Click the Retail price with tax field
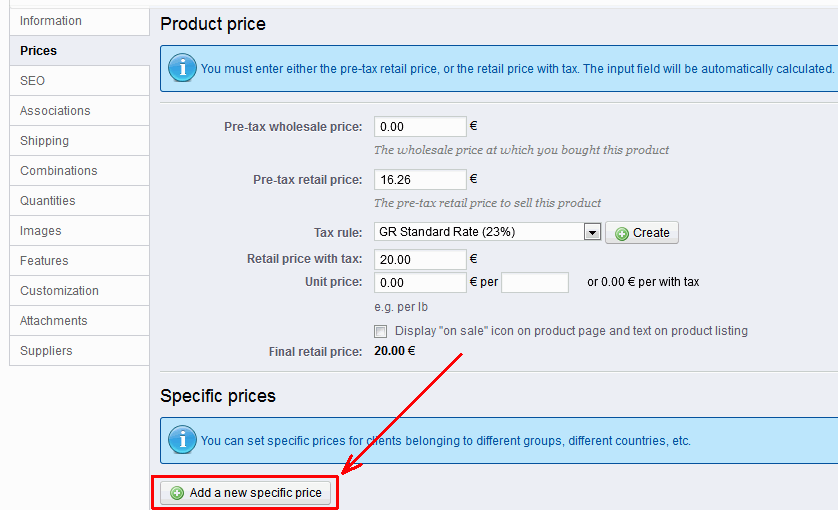Screen dimensions: 838x510 pyautogui.click(x=420, y=260)
